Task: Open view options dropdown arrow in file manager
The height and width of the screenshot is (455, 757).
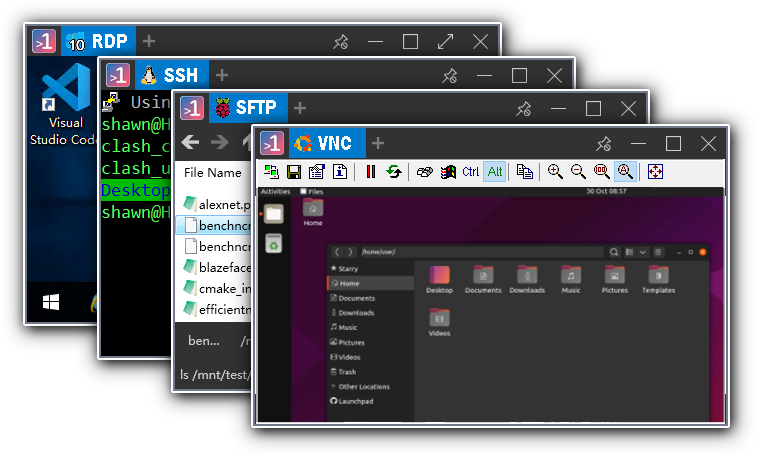Action: [x=643, y=252]
